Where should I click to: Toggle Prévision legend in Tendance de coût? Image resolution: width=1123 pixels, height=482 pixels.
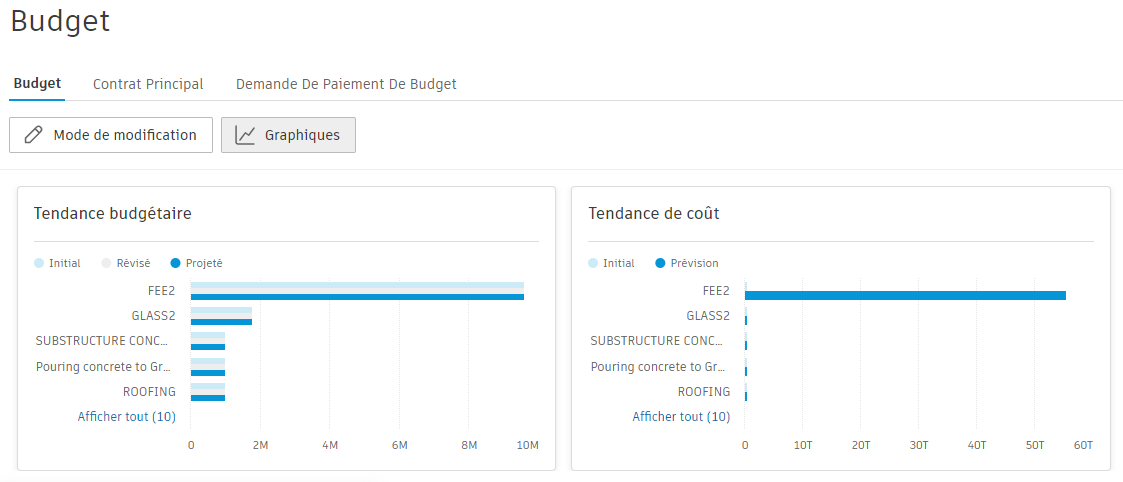pos(688,263)
